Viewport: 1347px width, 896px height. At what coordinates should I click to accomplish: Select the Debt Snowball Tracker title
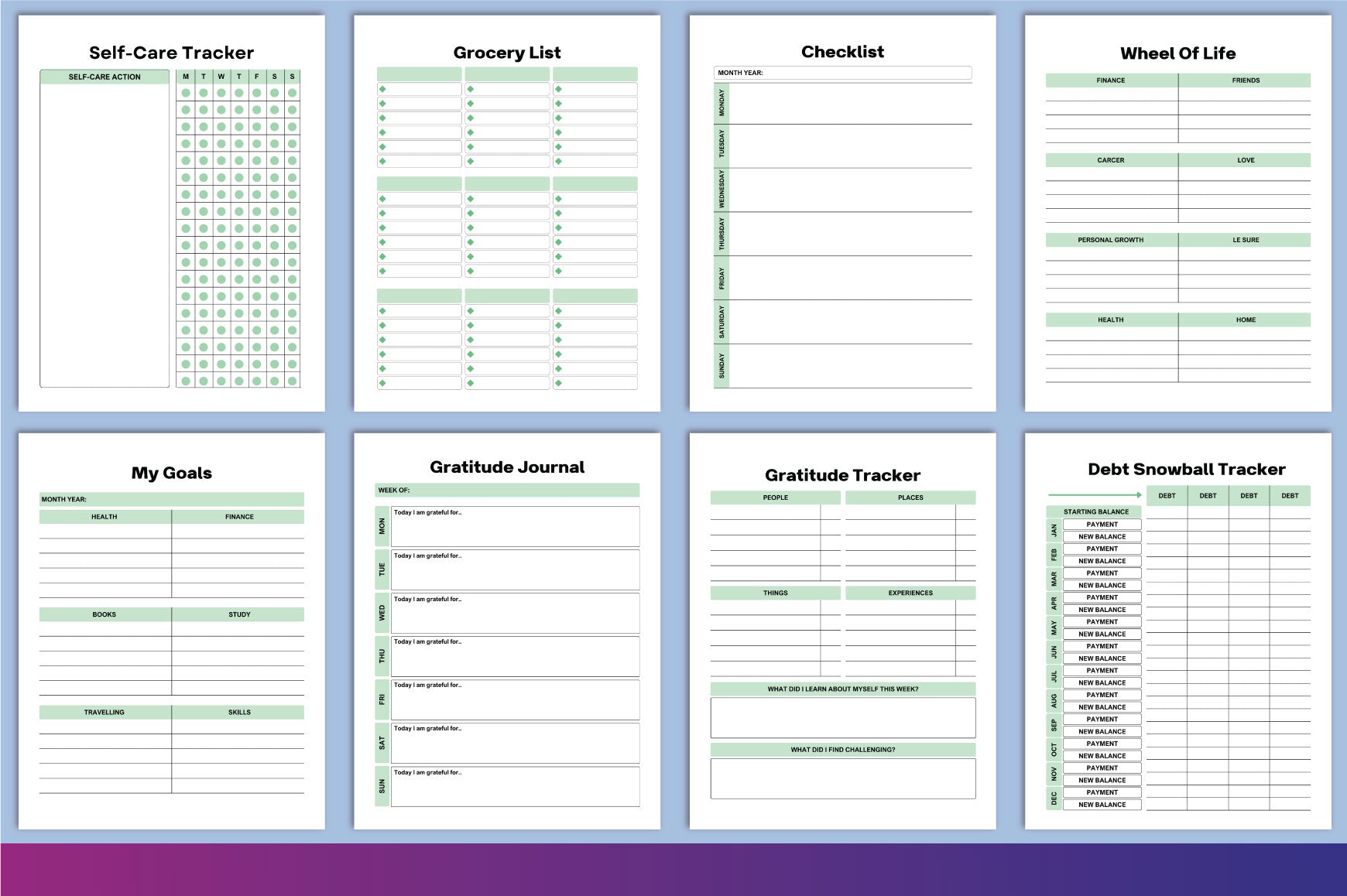pos(1186,469)
